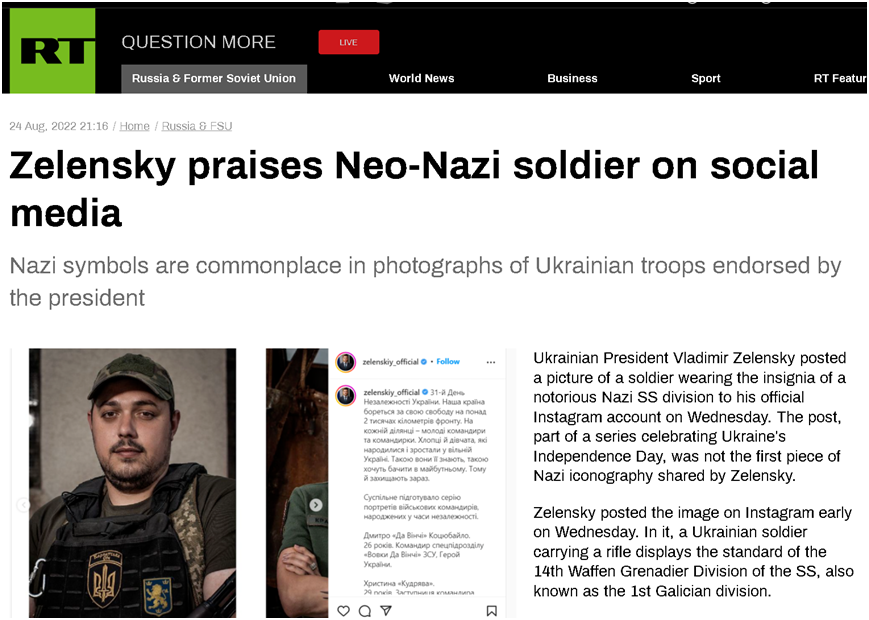Like the Instagram post with the heart icon
This screenshot has width=869, height=620.
click(x=343, y=609)
